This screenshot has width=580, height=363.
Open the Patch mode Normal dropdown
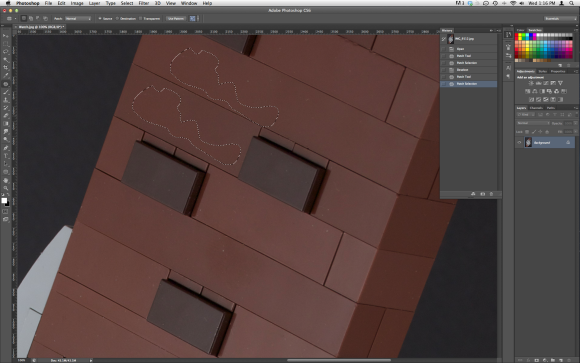pyautogui.click(x=78, y=19)
